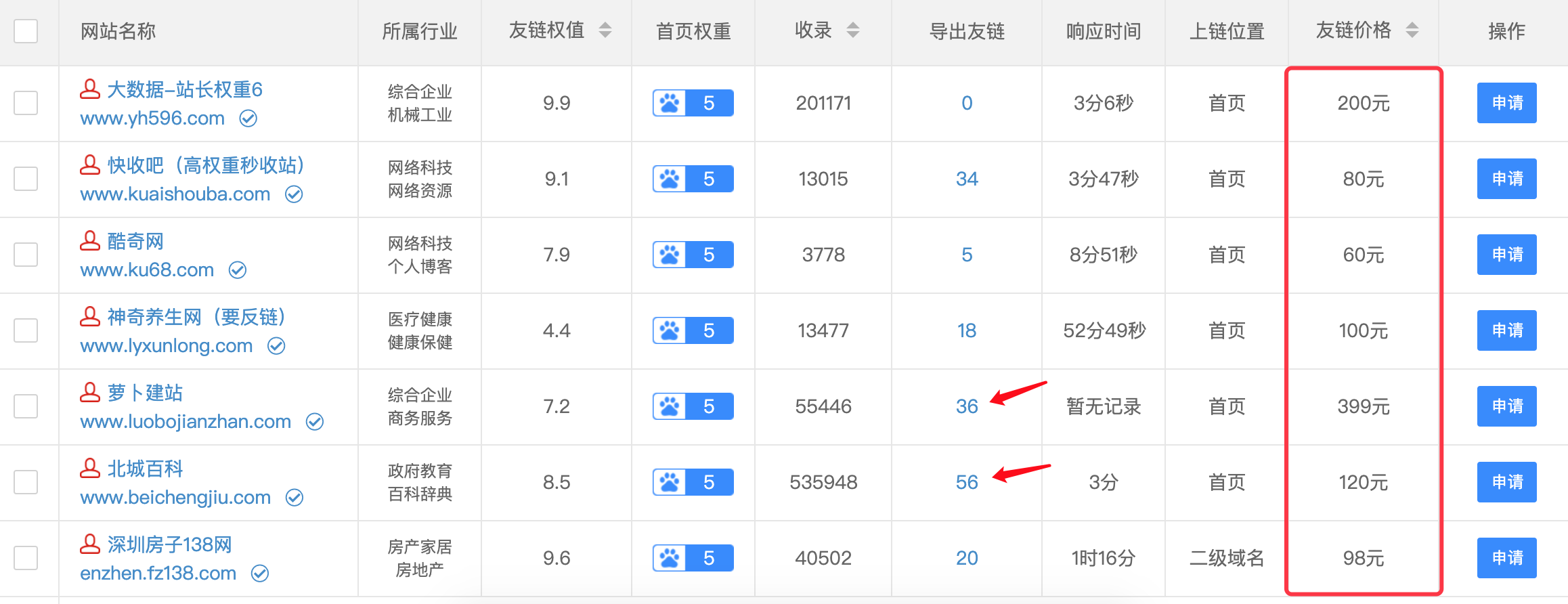Click 申请 button for 北城百科
The width and height of the screenshot is (1568, 604).
[1506, 482]
